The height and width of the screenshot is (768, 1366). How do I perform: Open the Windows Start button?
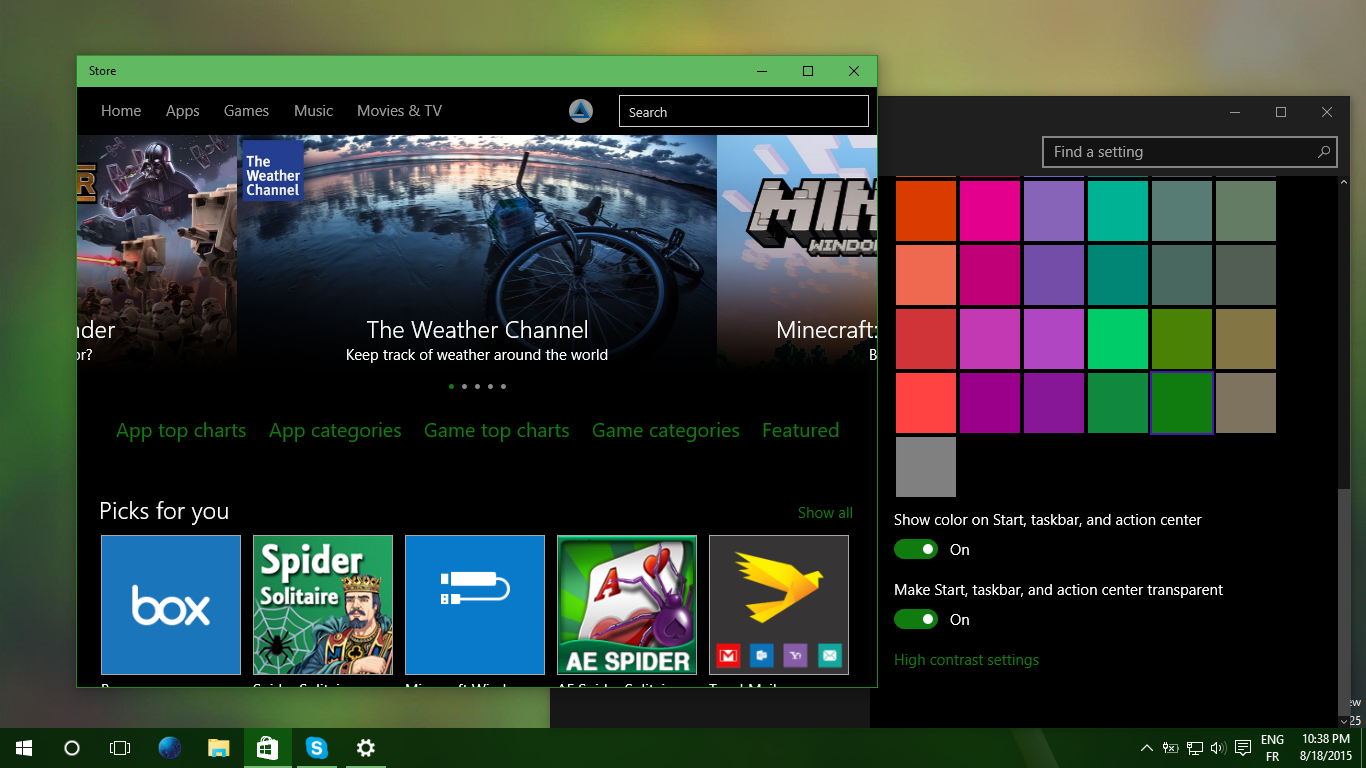24,748
